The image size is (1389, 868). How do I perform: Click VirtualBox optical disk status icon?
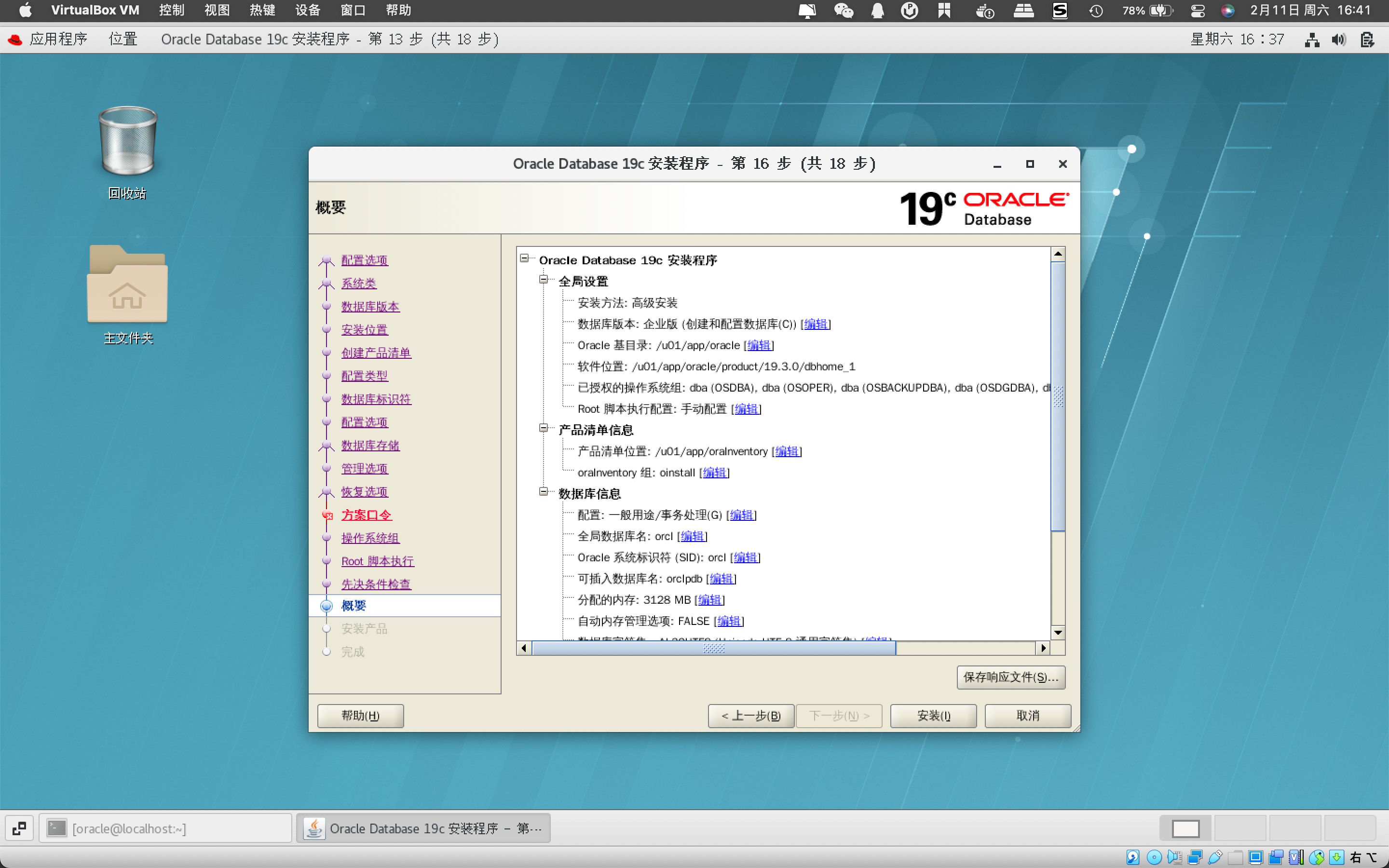(1154, 857)
